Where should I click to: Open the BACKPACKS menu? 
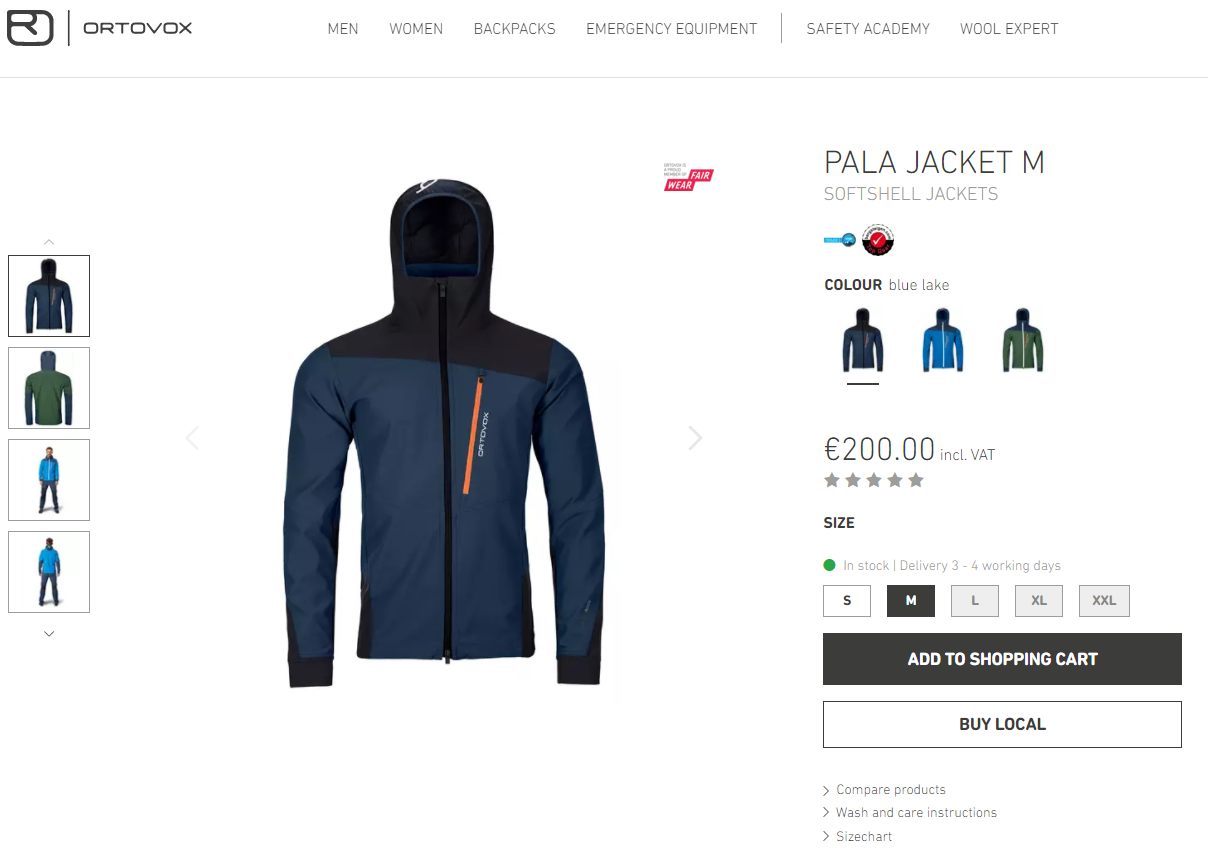click(514, 29)
